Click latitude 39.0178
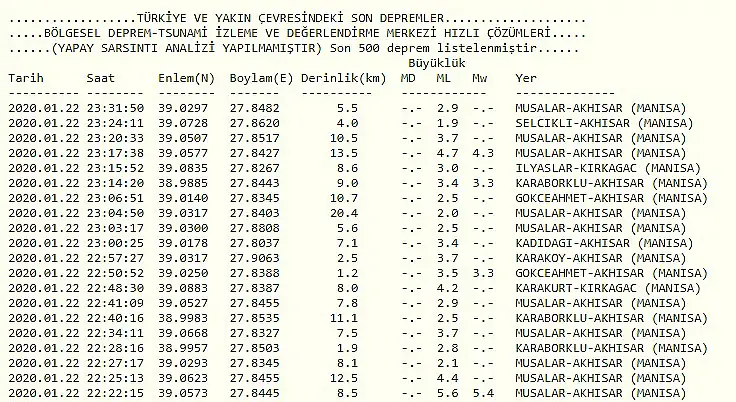 point(183,243)
